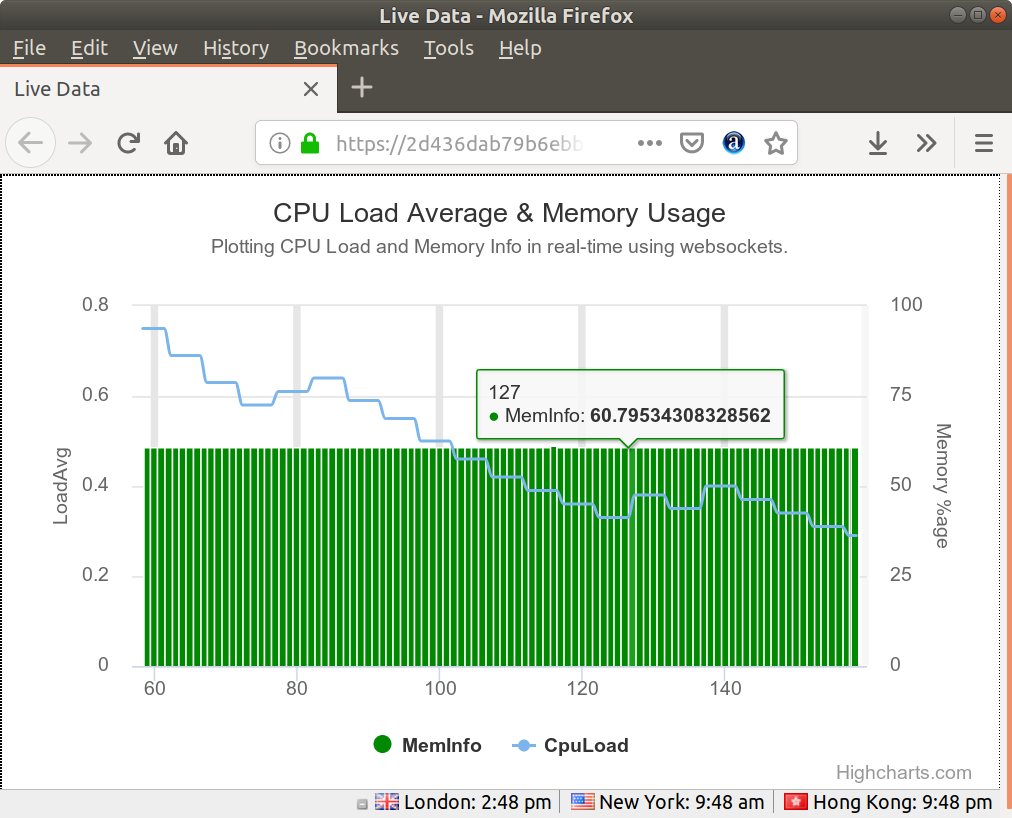Click the Save to Pocket icon

[691, 144]
